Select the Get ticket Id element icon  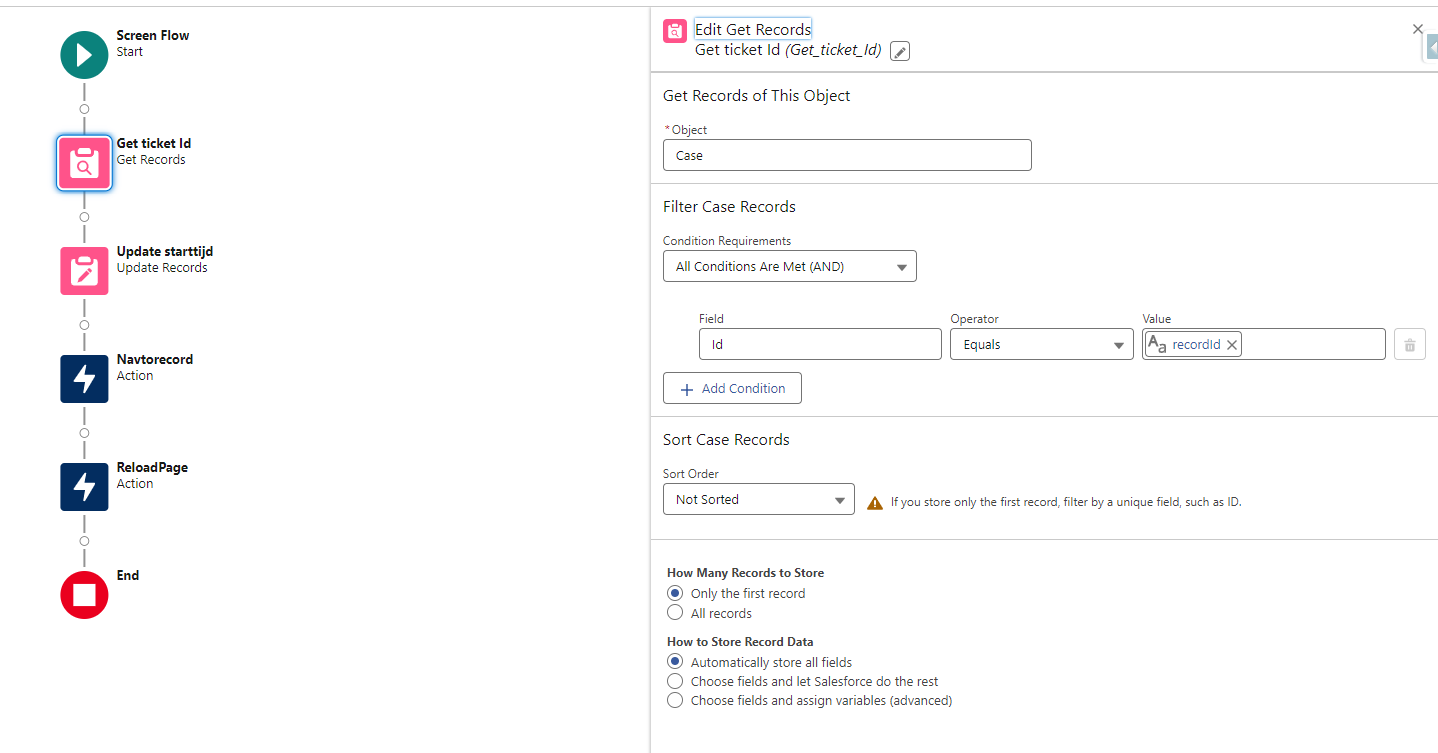click(84, 163)
